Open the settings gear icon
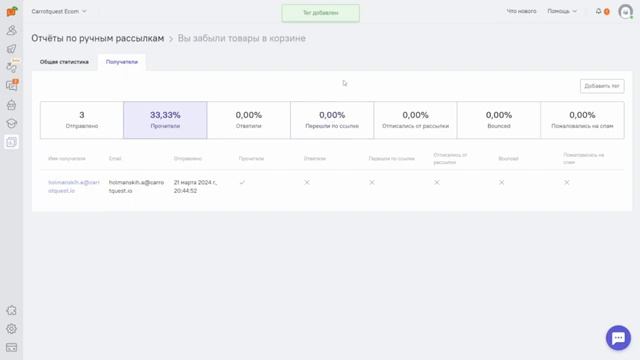This screenshot has height=360, width=640. click(x=11, y=329)
